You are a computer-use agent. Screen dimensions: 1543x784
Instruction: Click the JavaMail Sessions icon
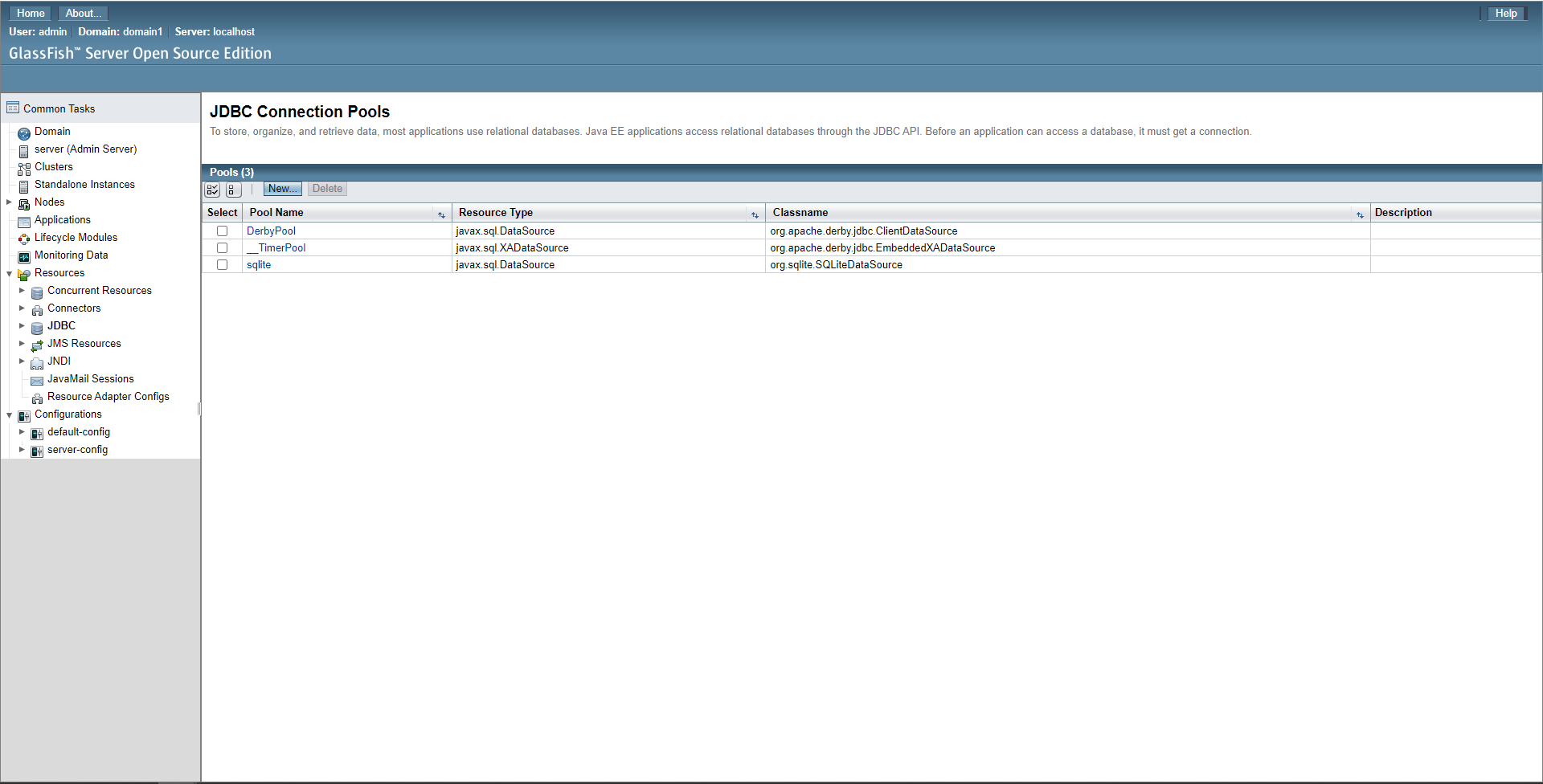point(37,379)
